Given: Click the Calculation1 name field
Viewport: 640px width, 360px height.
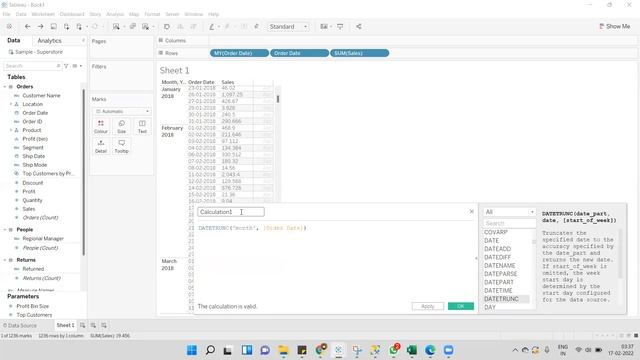Looking at the screenshot, I should (x=231, y=212).
